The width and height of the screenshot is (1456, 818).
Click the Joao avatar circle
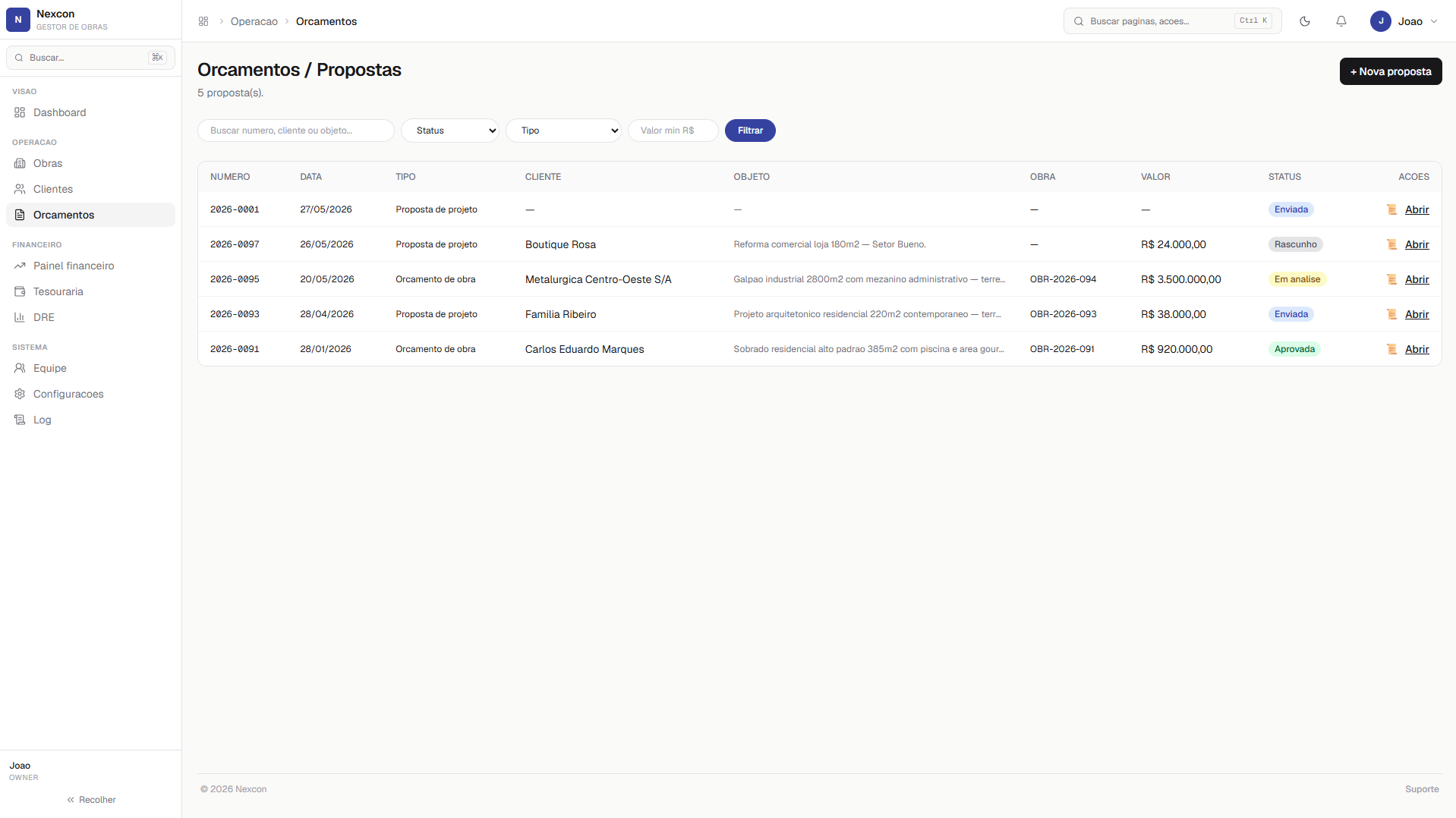pos(1381,21)
